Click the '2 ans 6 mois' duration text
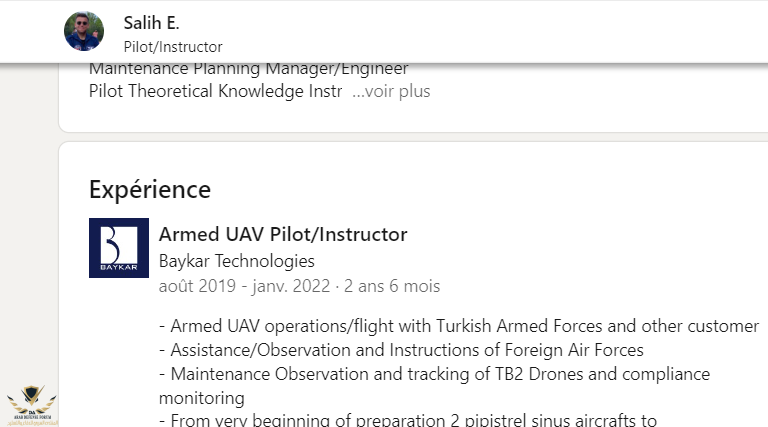Viewport: 768px width, 427px height. 392,286
